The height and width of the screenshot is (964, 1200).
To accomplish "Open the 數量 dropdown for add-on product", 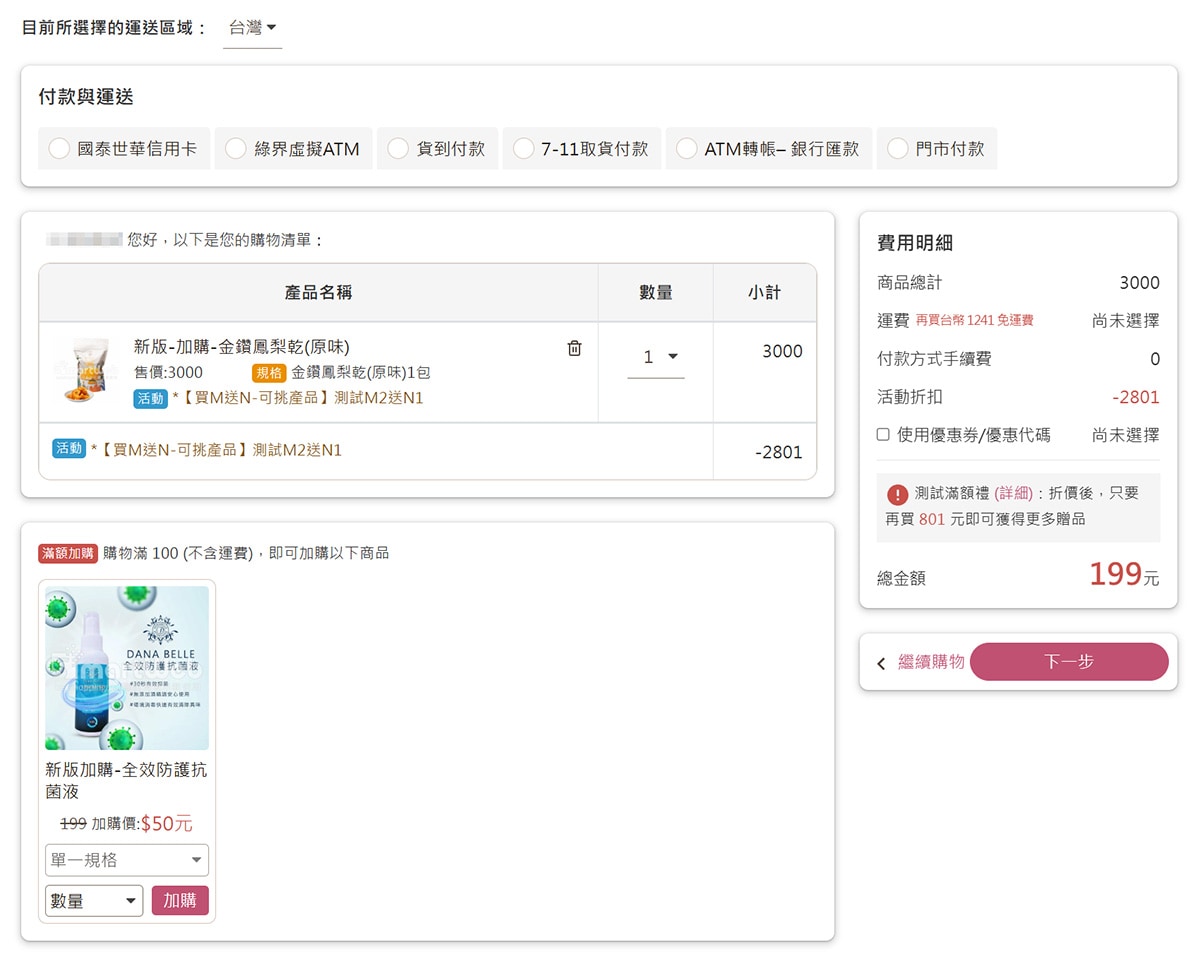I will (94, 901).
